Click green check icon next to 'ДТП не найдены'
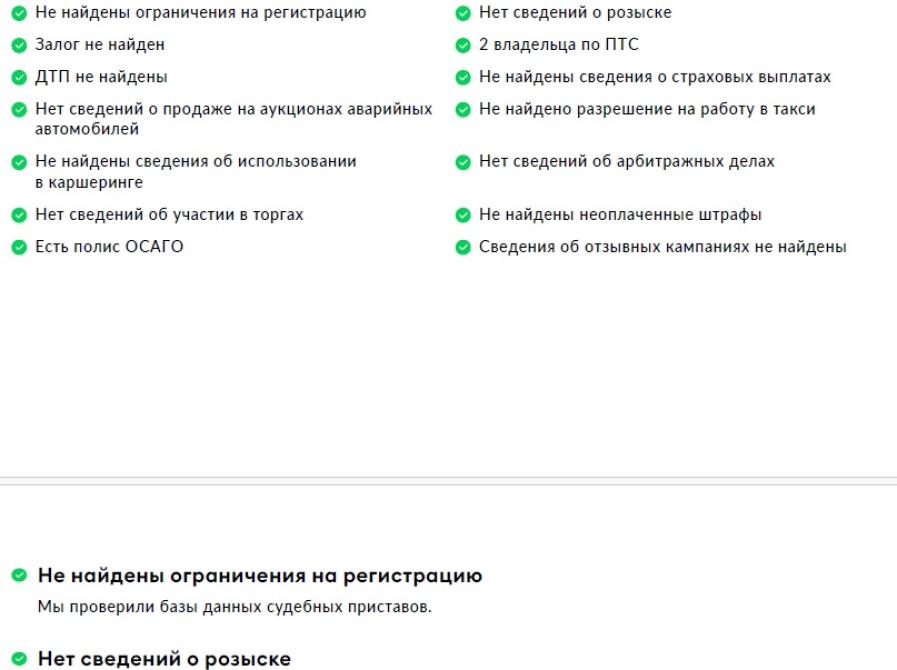Viewport: 897px width, 670px height. (19, 77)
